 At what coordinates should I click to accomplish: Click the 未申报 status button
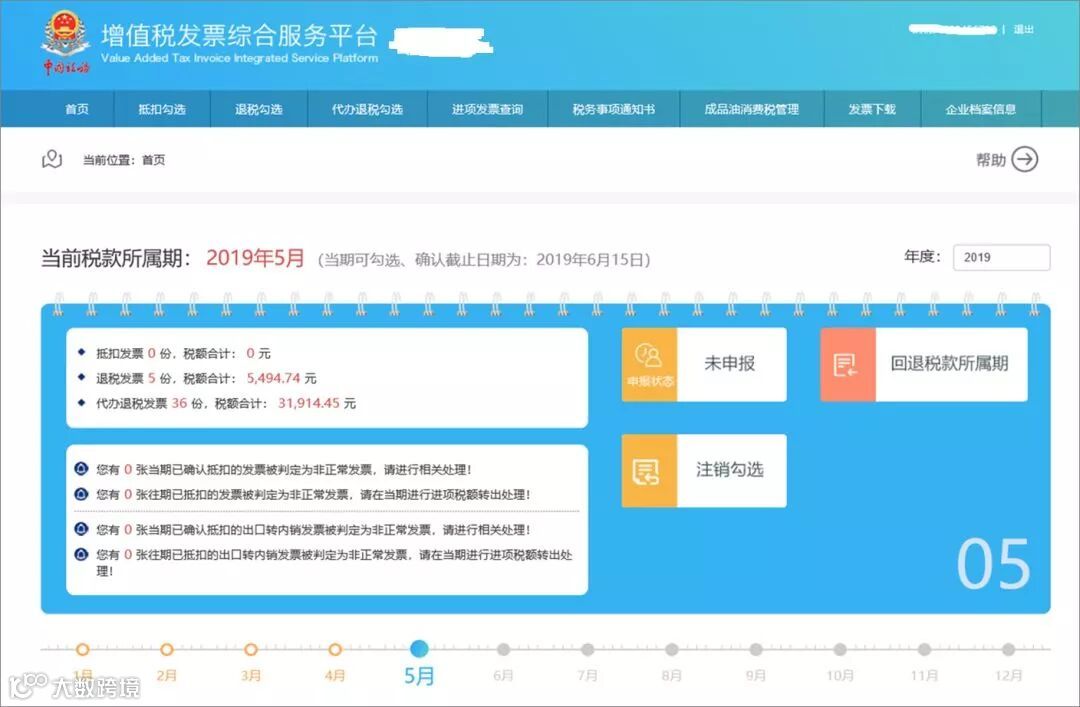[730, 364]
